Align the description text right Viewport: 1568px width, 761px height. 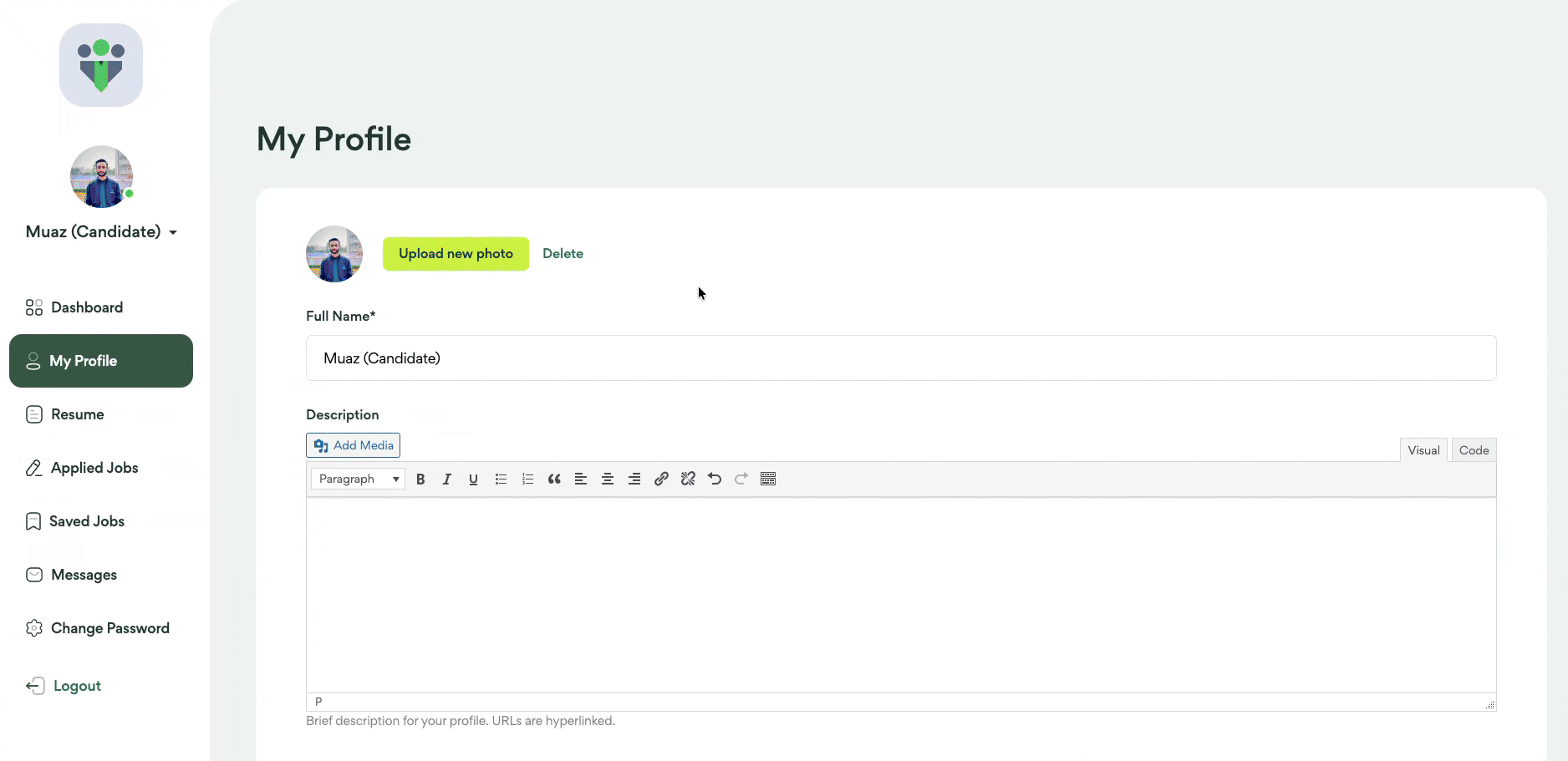click(634, 479)
